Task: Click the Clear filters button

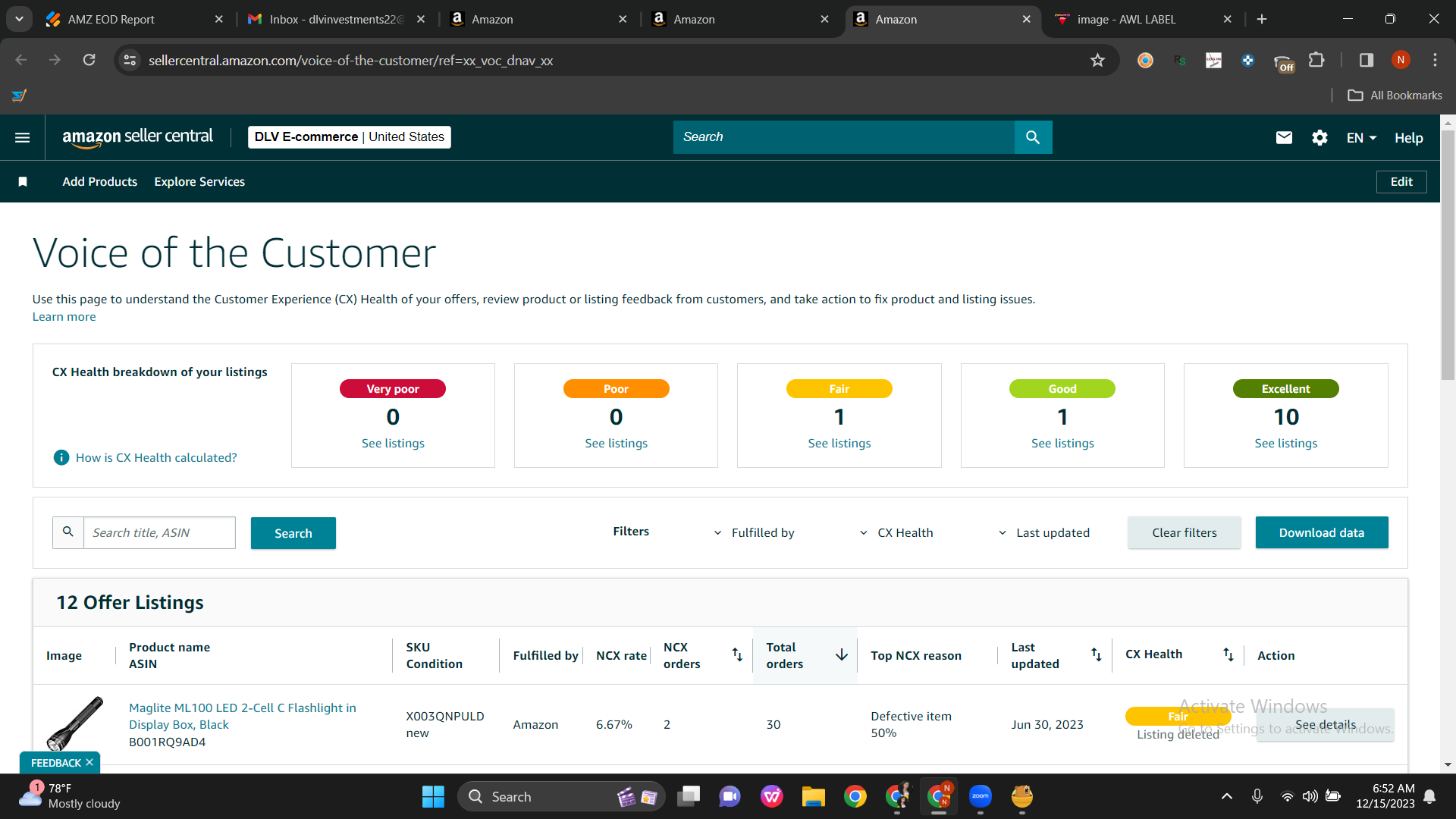Action: pyautogui.click(x=1185, y=532)
